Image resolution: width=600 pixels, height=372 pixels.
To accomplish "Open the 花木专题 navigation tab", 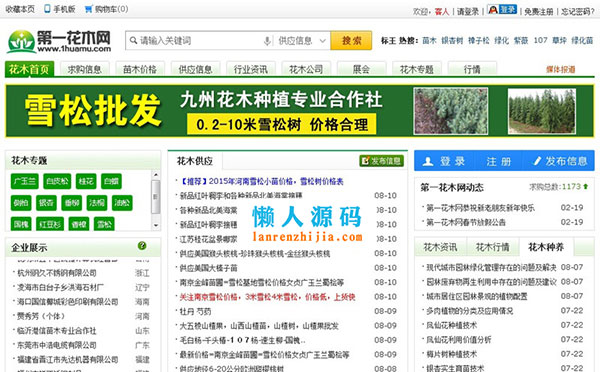I will click(417, 69).
